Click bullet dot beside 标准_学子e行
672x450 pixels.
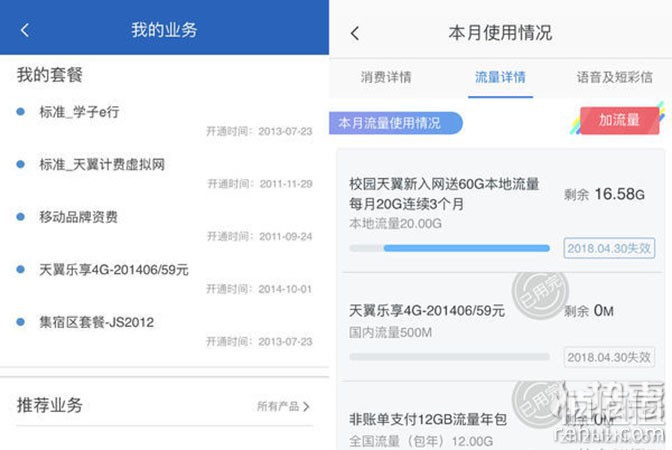20,112
